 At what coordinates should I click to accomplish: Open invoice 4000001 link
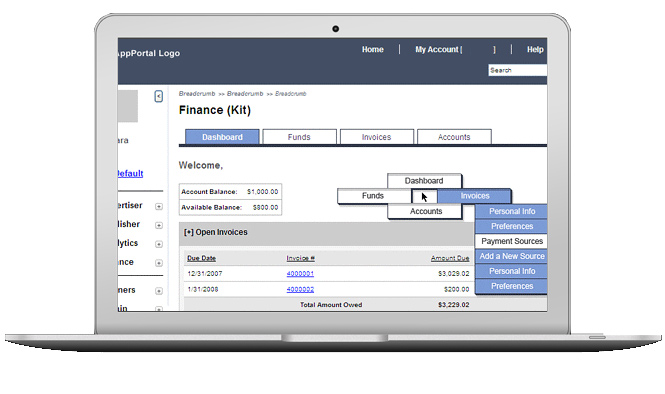click(300, 274)
